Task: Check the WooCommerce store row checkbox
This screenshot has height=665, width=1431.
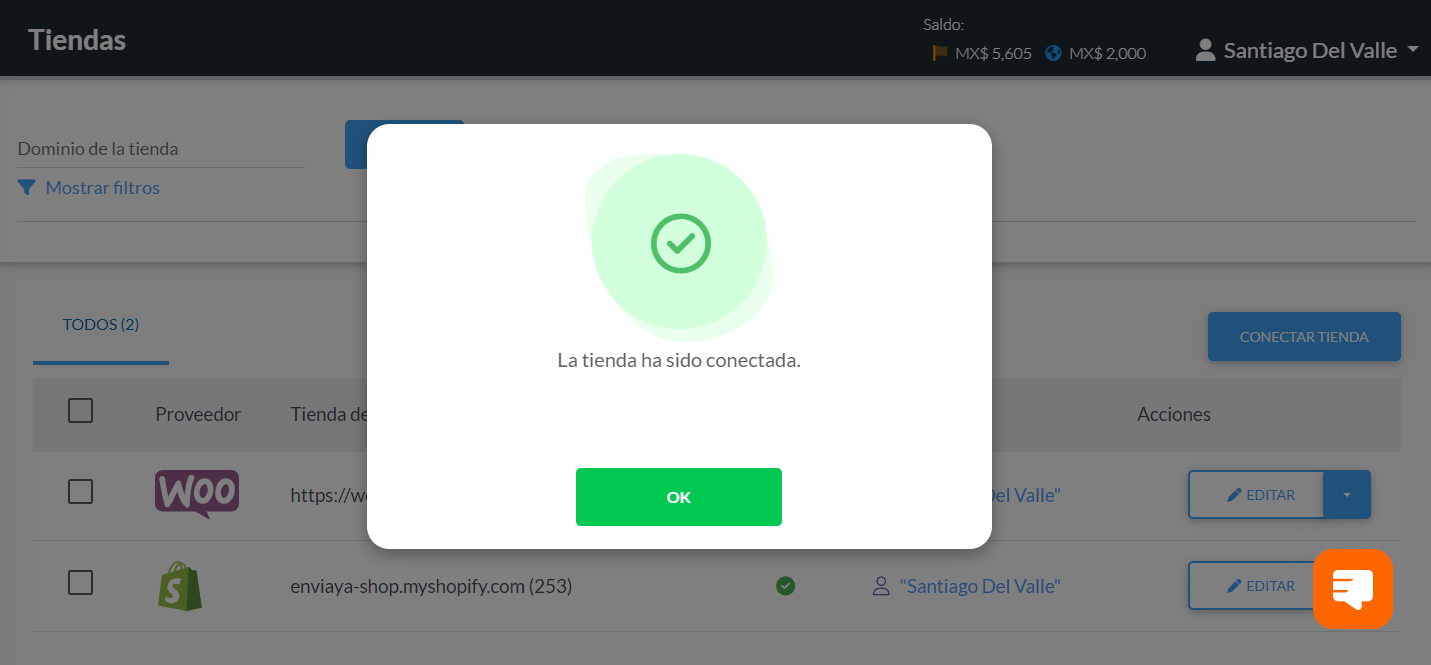Action: [81, 492]
